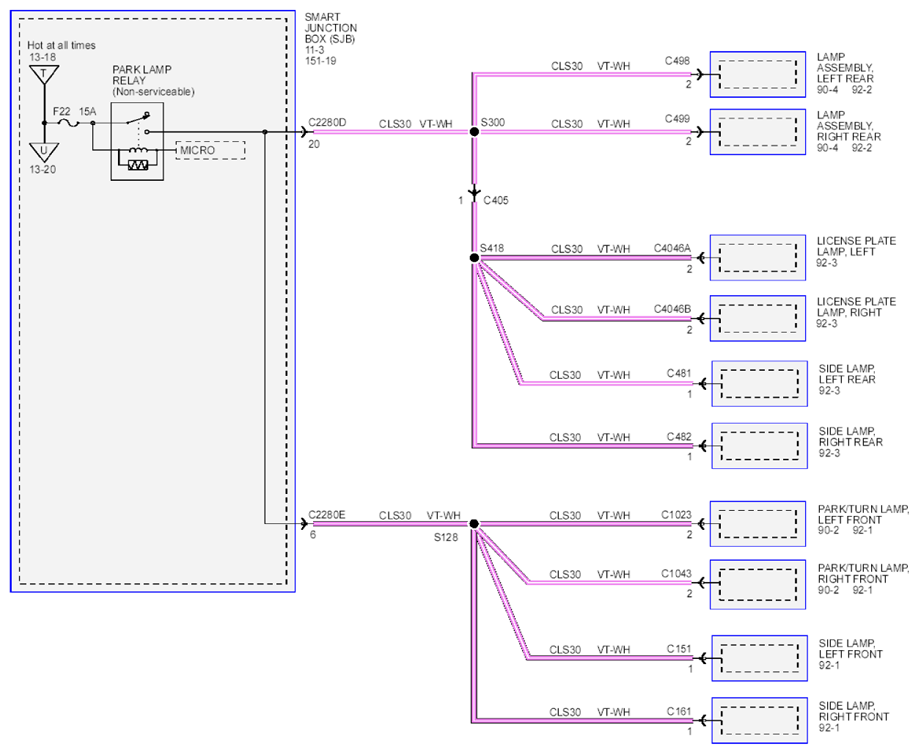Click the right front side lamp box
919x754 pixels.
tap(759, 721)
